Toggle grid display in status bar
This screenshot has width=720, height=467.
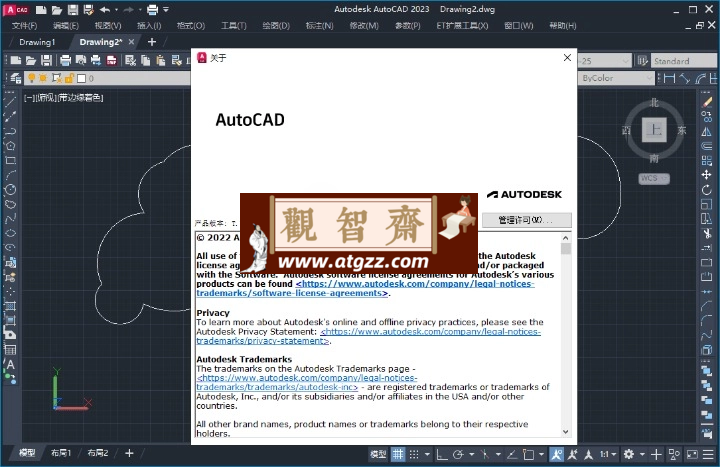[x=398, y=455]
